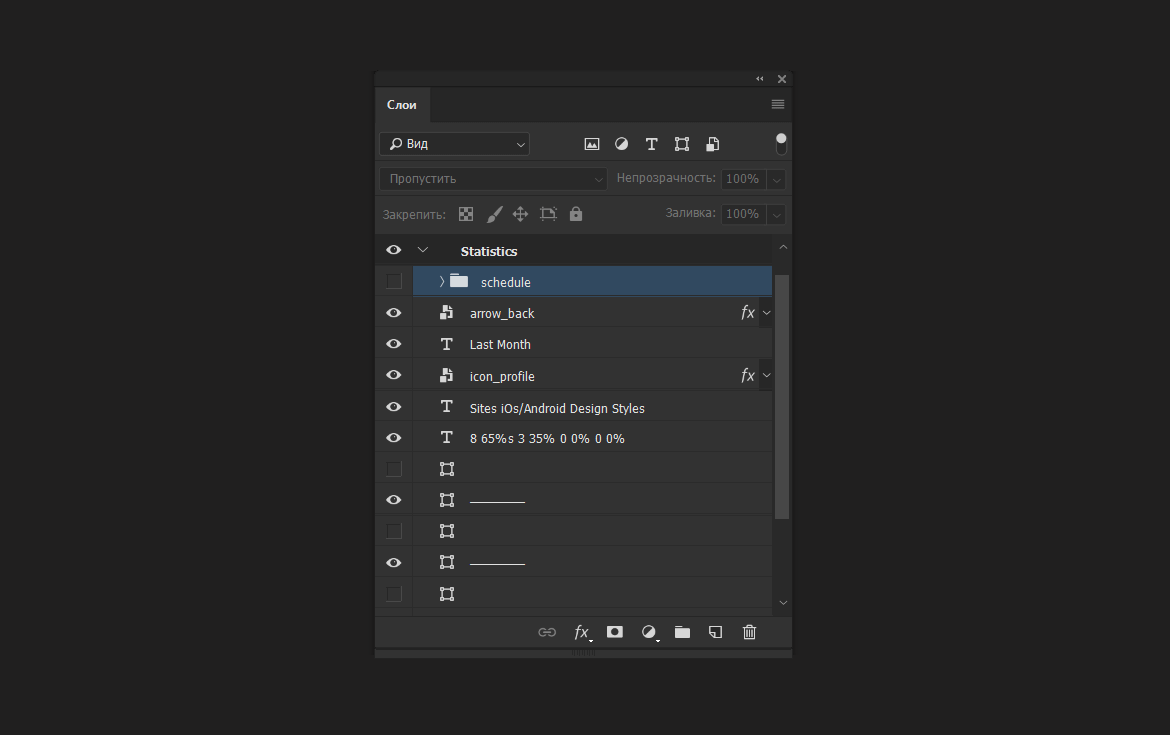Lock artboard nesting icon
Screen dimensions: 1170x735
[548, 214]
